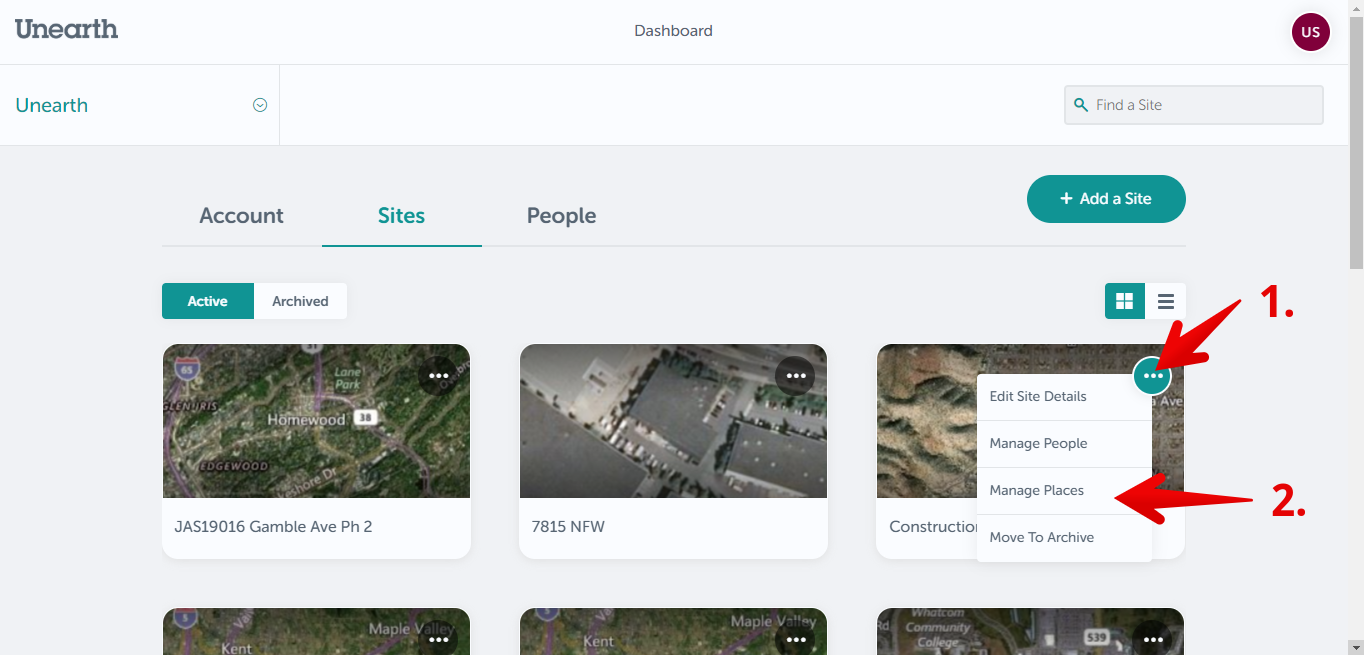
Task: Close the open three-dot menu on Construction card
Action: pos(1153,376)
